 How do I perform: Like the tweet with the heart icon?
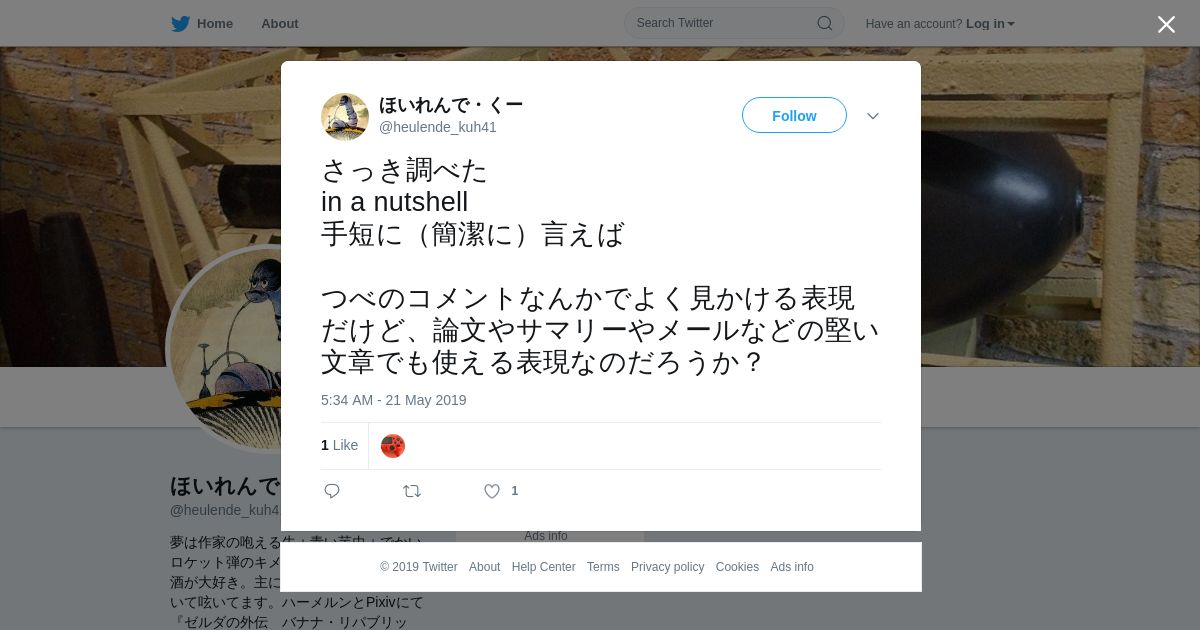point(492,491)
